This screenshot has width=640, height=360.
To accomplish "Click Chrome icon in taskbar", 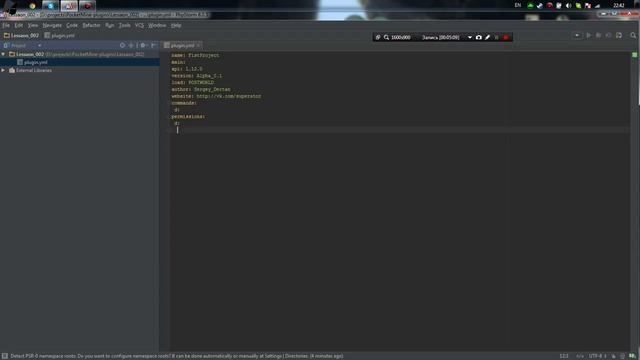I will click(32, 6).
